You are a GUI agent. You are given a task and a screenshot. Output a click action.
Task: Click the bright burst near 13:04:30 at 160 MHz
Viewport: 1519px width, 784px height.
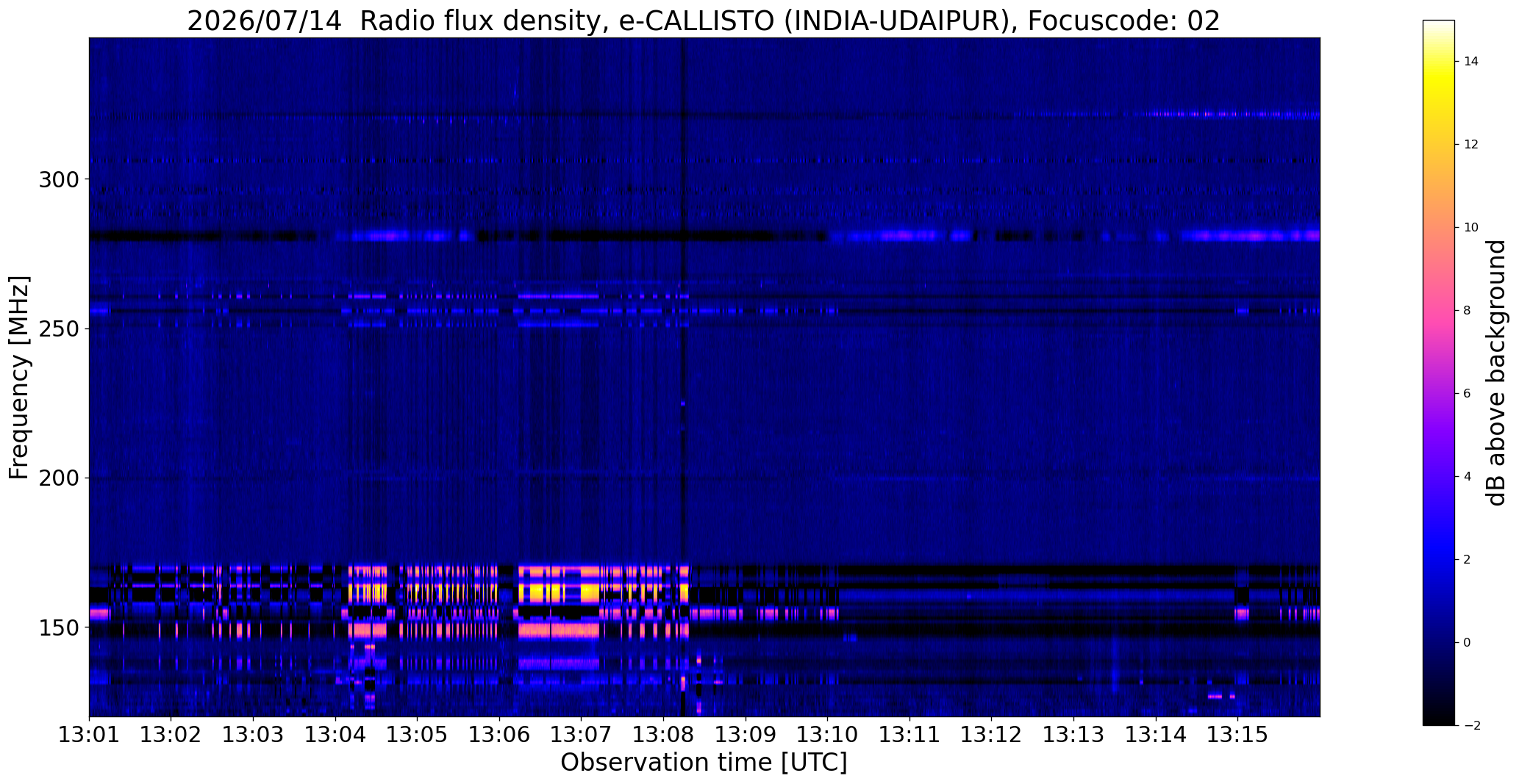(x=368, y=592)
